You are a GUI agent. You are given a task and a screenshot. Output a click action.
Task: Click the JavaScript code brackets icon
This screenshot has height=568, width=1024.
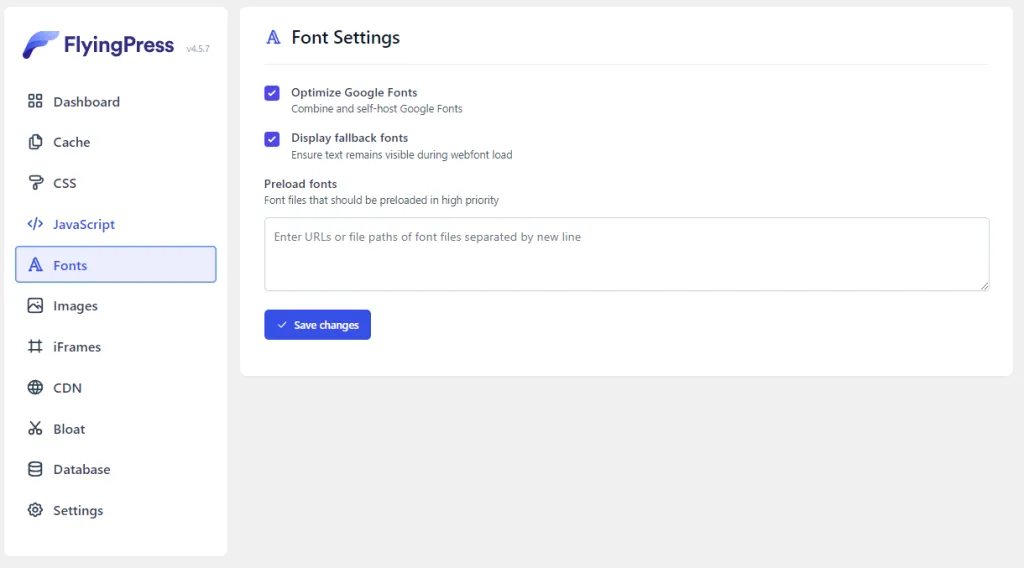tap(35, 224)
